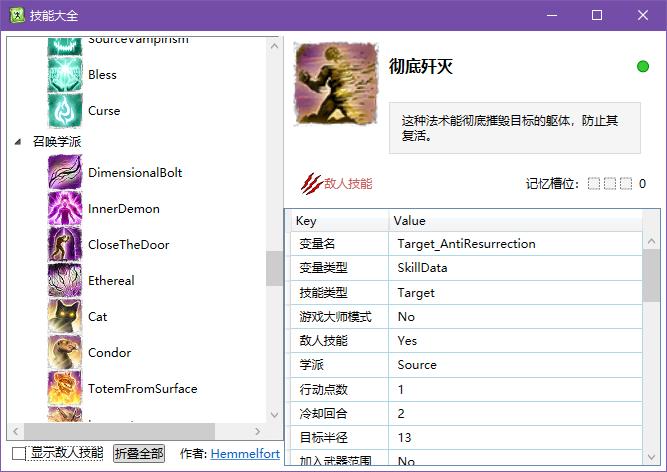
Task: Choose the CloseTheDoor skill icon
Action: click(65, 245)
